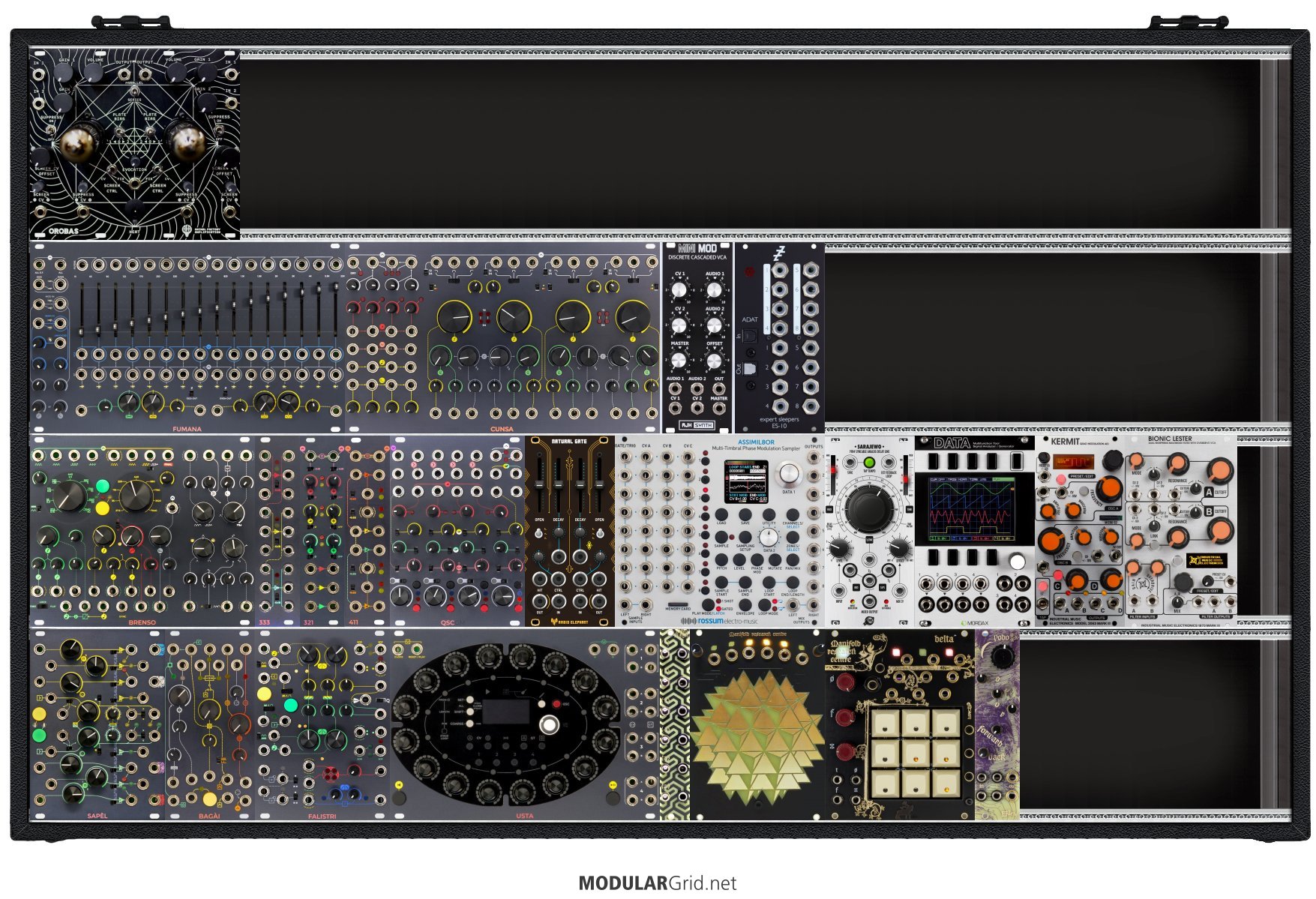Click the red ESC button on Usta
The width and height of the screenshot is (1316, 899).
tap(556, 704)
